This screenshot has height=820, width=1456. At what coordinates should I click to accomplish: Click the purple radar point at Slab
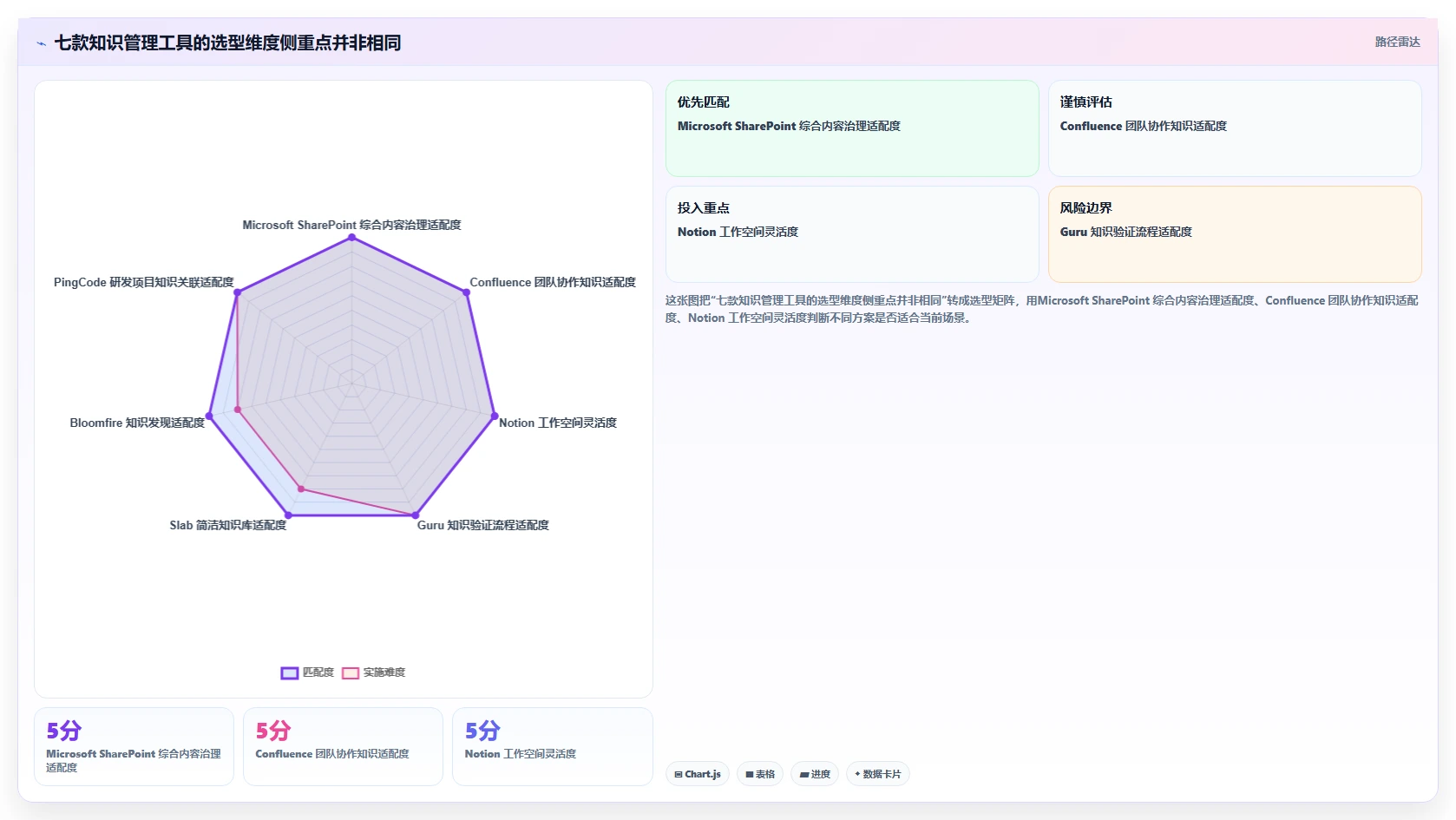(288, 515)
